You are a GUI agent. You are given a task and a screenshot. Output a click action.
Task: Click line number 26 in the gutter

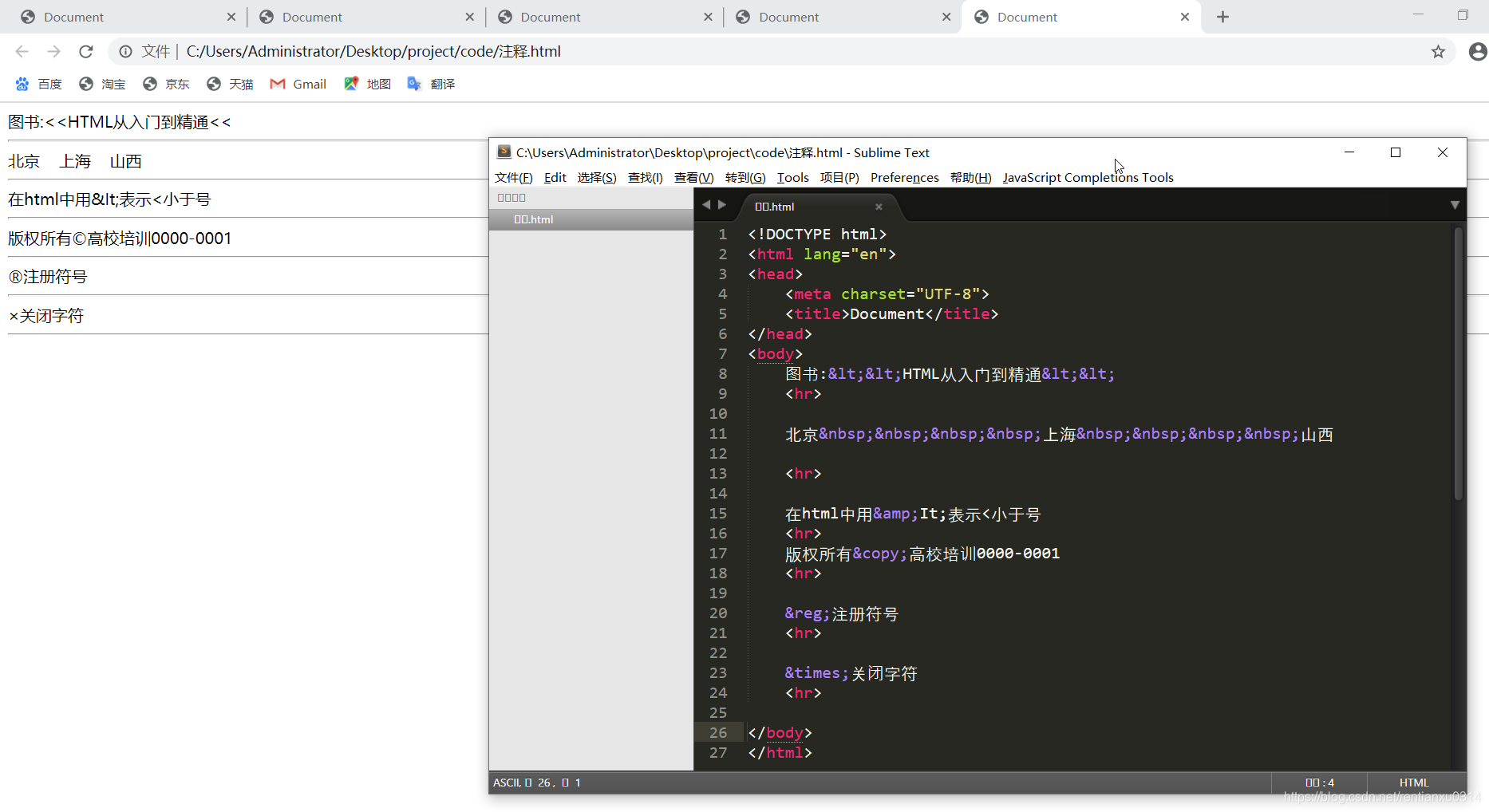click(x=718, y=732)
